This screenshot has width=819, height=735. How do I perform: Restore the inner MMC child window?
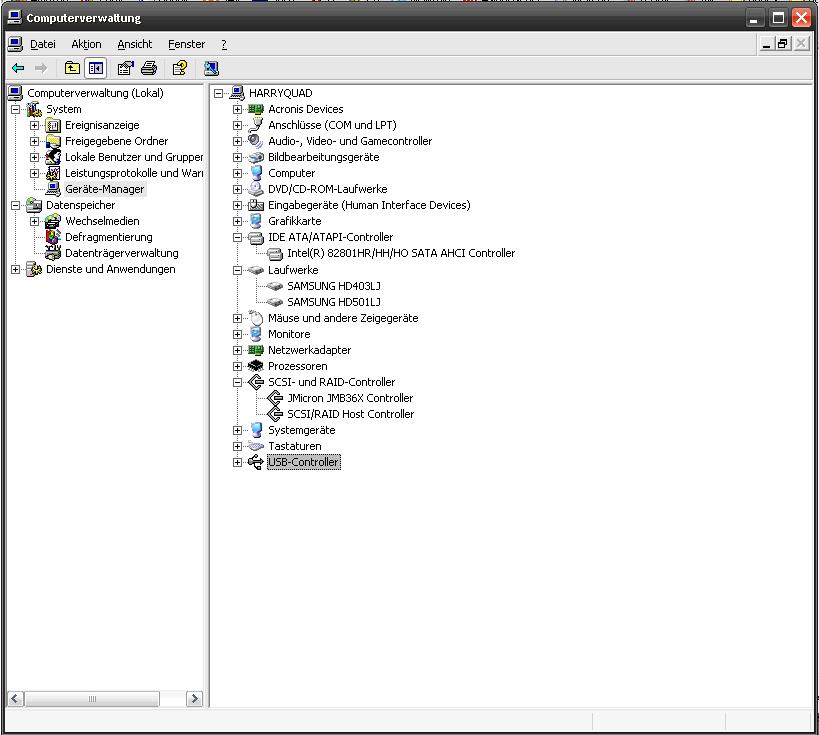coord(782,44)
